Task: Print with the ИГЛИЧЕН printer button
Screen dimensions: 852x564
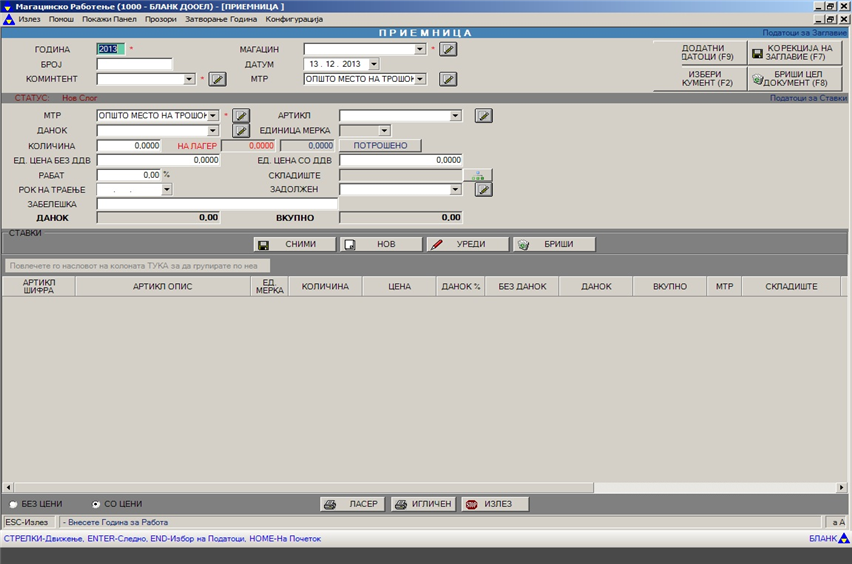Action: click(423, 504)
